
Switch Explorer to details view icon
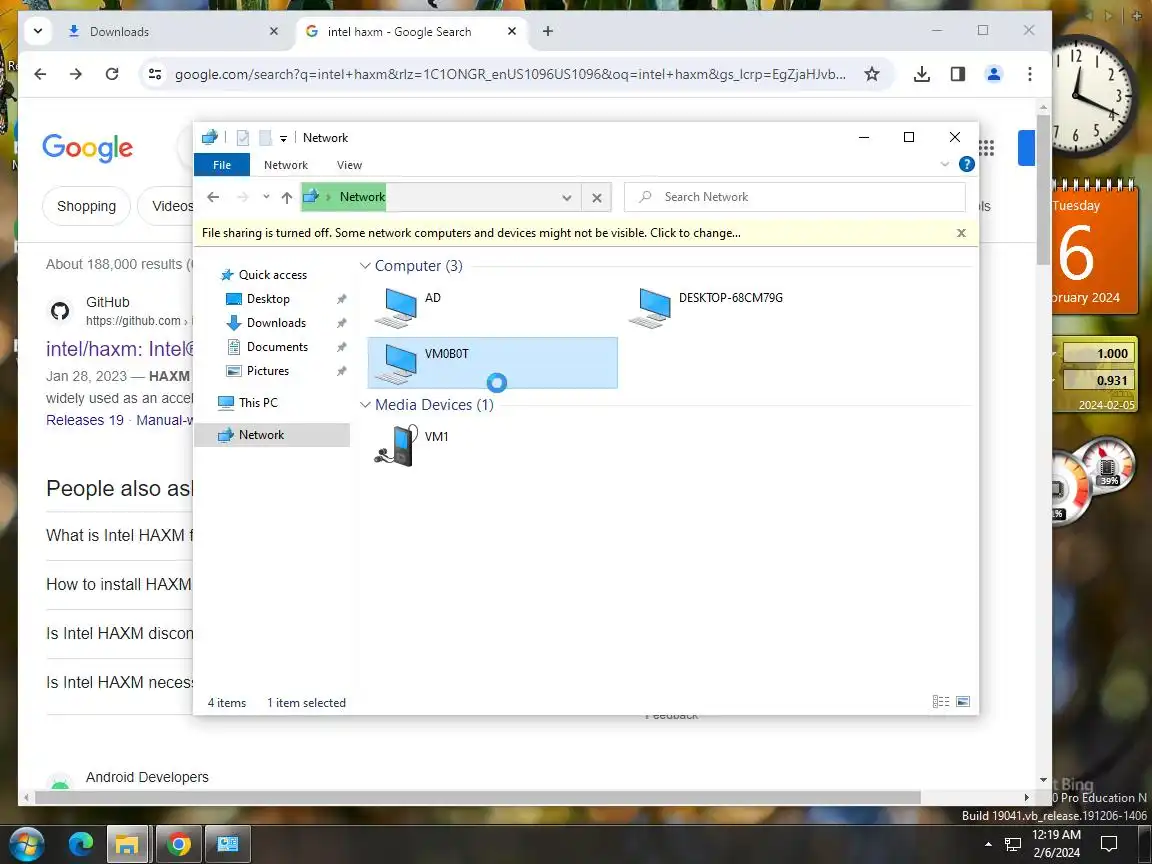[x=940, y=702]
